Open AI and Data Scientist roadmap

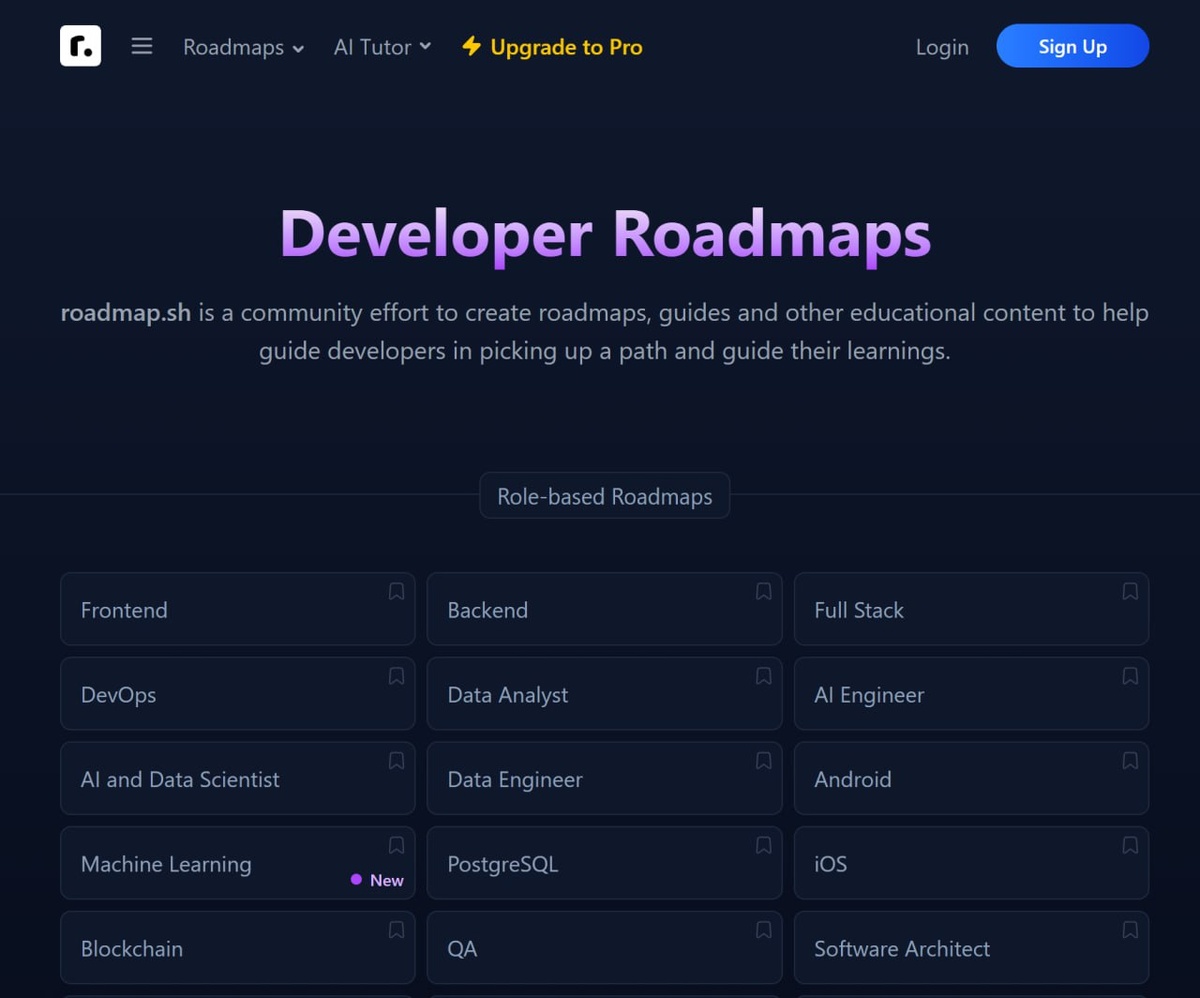coord(237,778)
